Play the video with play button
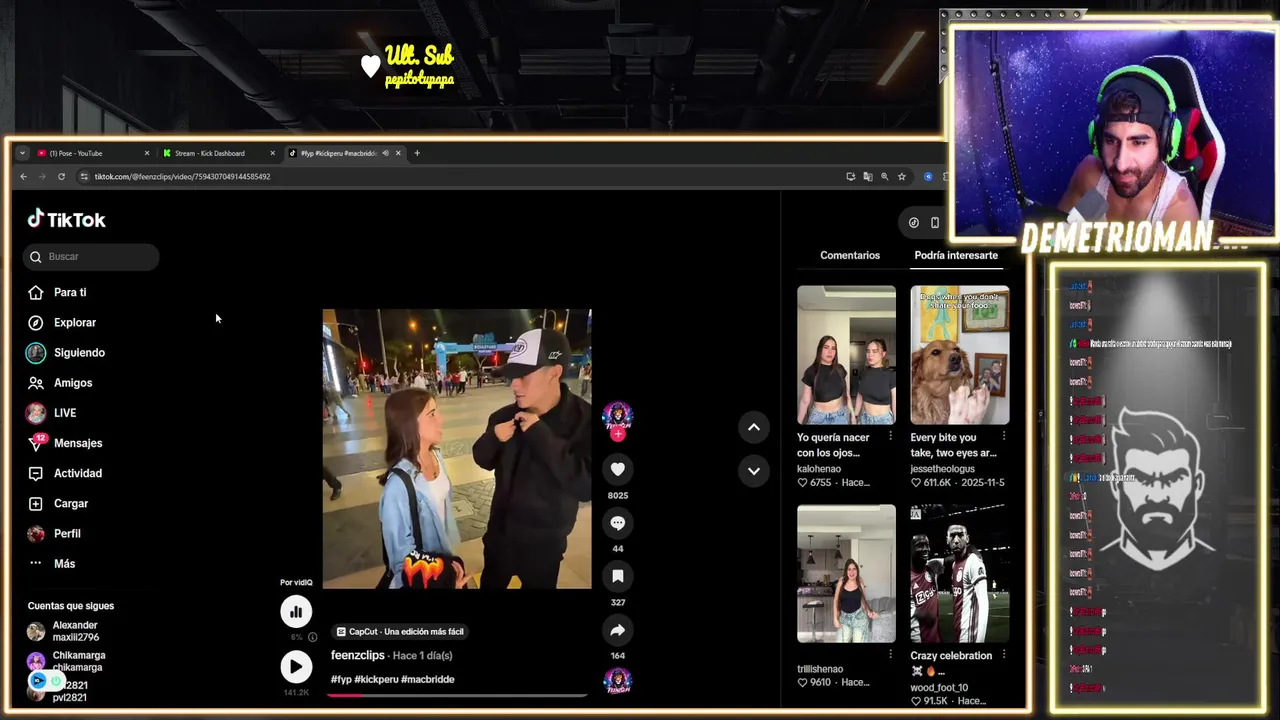 (296, 667)
